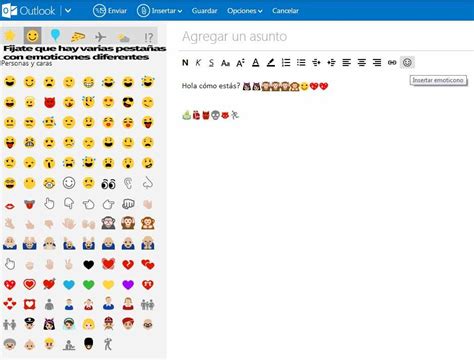Screen dimensions: 474x360
Task: Insert the two hearts emoticon
Action: click(x=148, y=265)
